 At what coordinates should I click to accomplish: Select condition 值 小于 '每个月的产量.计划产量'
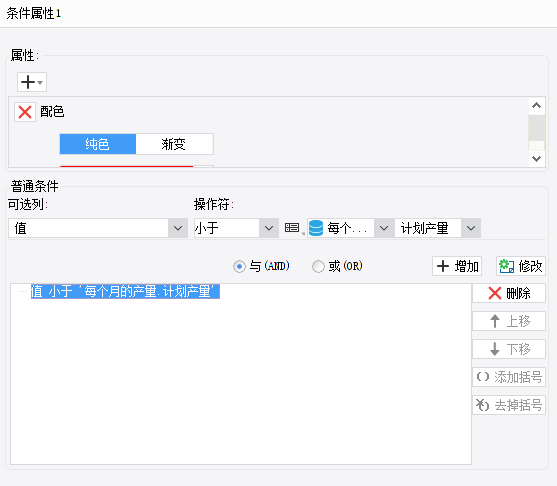[125, 291]
